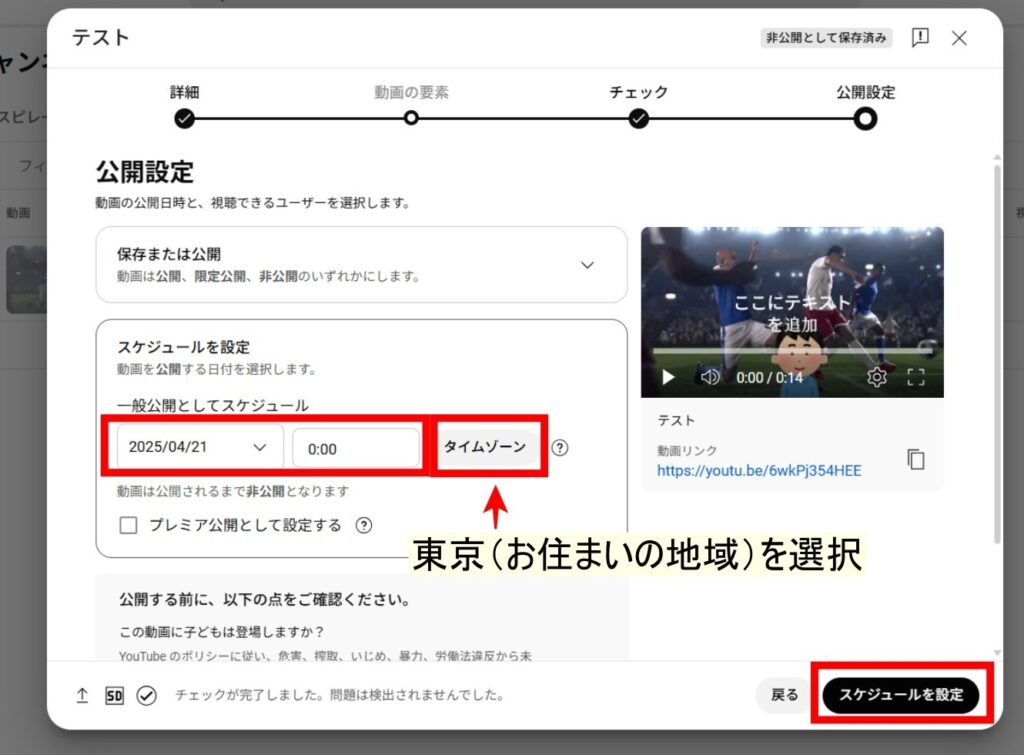The height and width of the screenshot is (755, 1024).
Task: Click the 0:00 time input field
Action: 356,449
